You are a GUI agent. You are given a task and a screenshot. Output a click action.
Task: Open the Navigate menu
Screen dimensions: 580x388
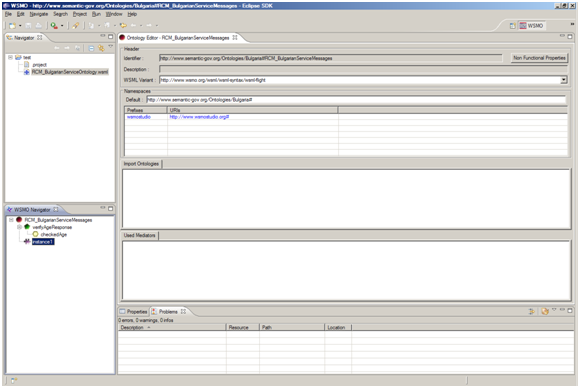pyautogui.click(x=39, y=14)
